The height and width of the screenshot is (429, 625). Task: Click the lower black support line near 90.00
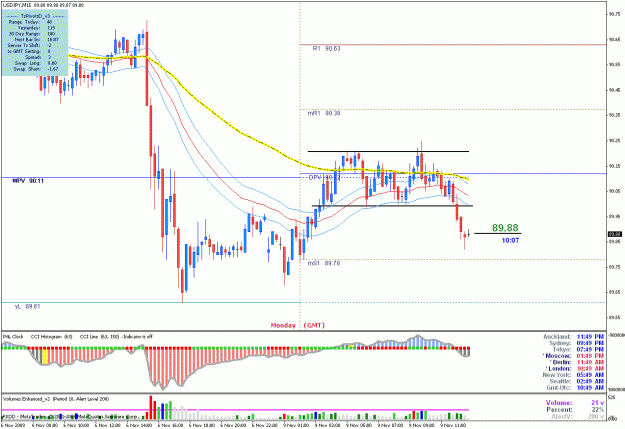pyautogui.click(x=392, y=206)
